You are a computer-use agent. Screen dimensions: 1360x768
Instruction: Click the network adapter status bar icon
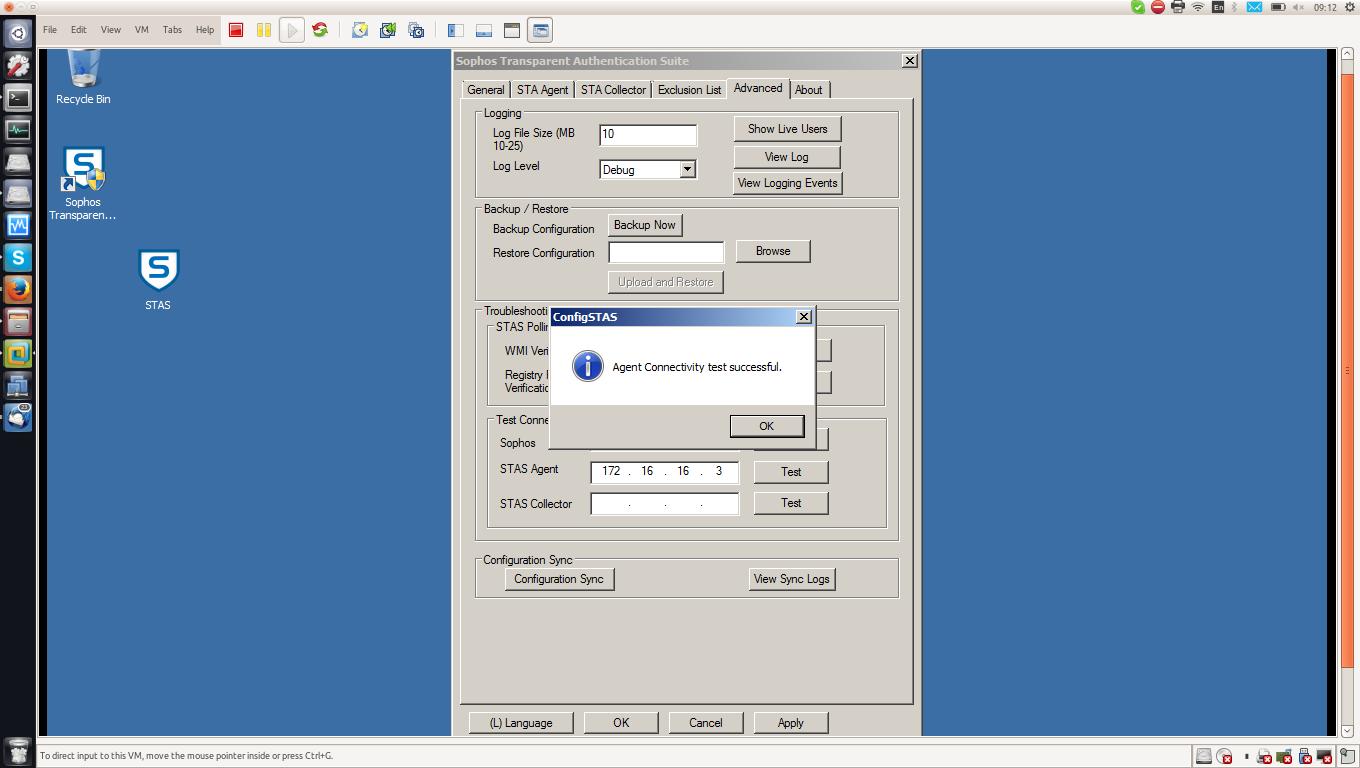click(x=1284, y=757)
